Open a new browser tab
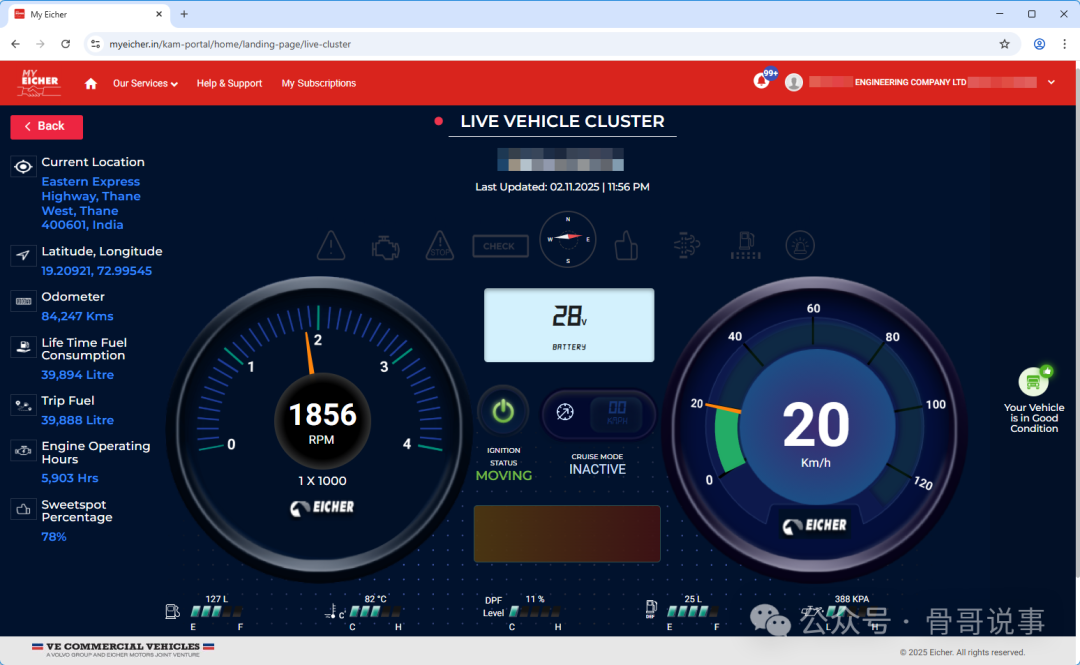Screen dimensions: 1080x665 pos(184,14)
